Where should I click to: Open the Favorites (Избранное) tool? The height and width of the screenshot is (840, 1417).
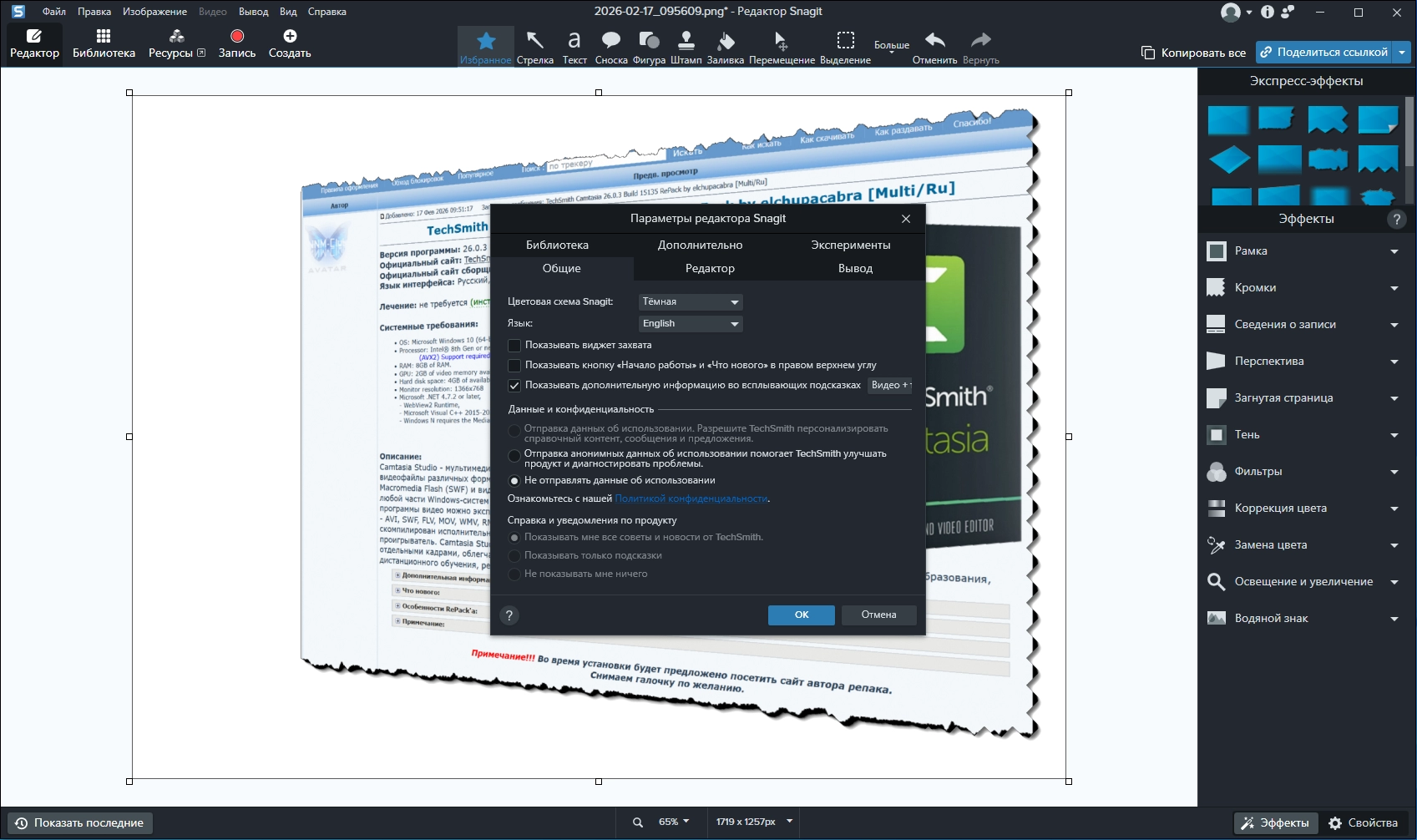(486, 47)
